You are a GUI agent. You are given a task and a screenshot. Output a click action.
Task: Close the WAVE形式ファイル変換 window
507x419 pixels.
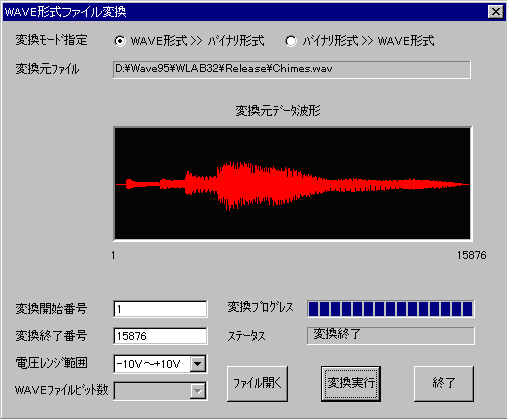click(x=496, y=12)
